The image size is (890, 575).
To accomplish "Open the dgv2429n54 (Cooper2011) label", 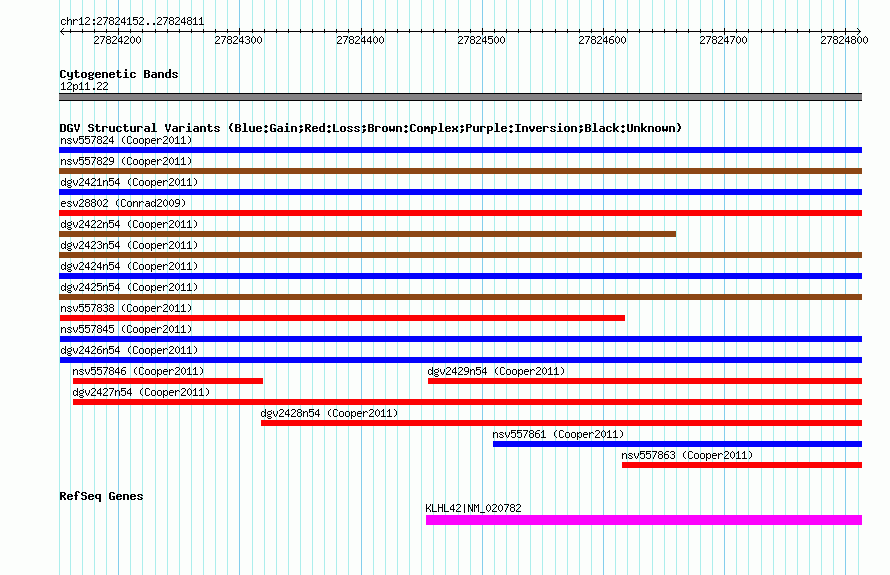I will pos(496,371).
